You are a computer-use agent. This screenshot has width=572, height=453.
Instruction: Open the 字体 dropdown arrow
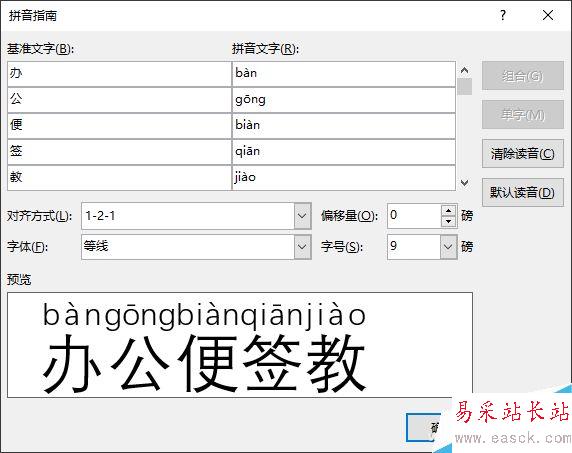pyautogui.click(x=302, y=247)
